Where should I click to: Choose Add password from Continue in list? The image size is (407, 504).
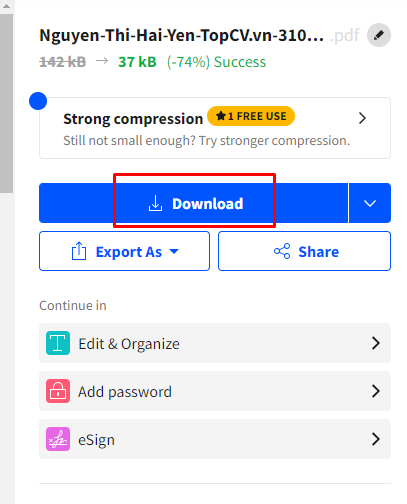point(215,391)
